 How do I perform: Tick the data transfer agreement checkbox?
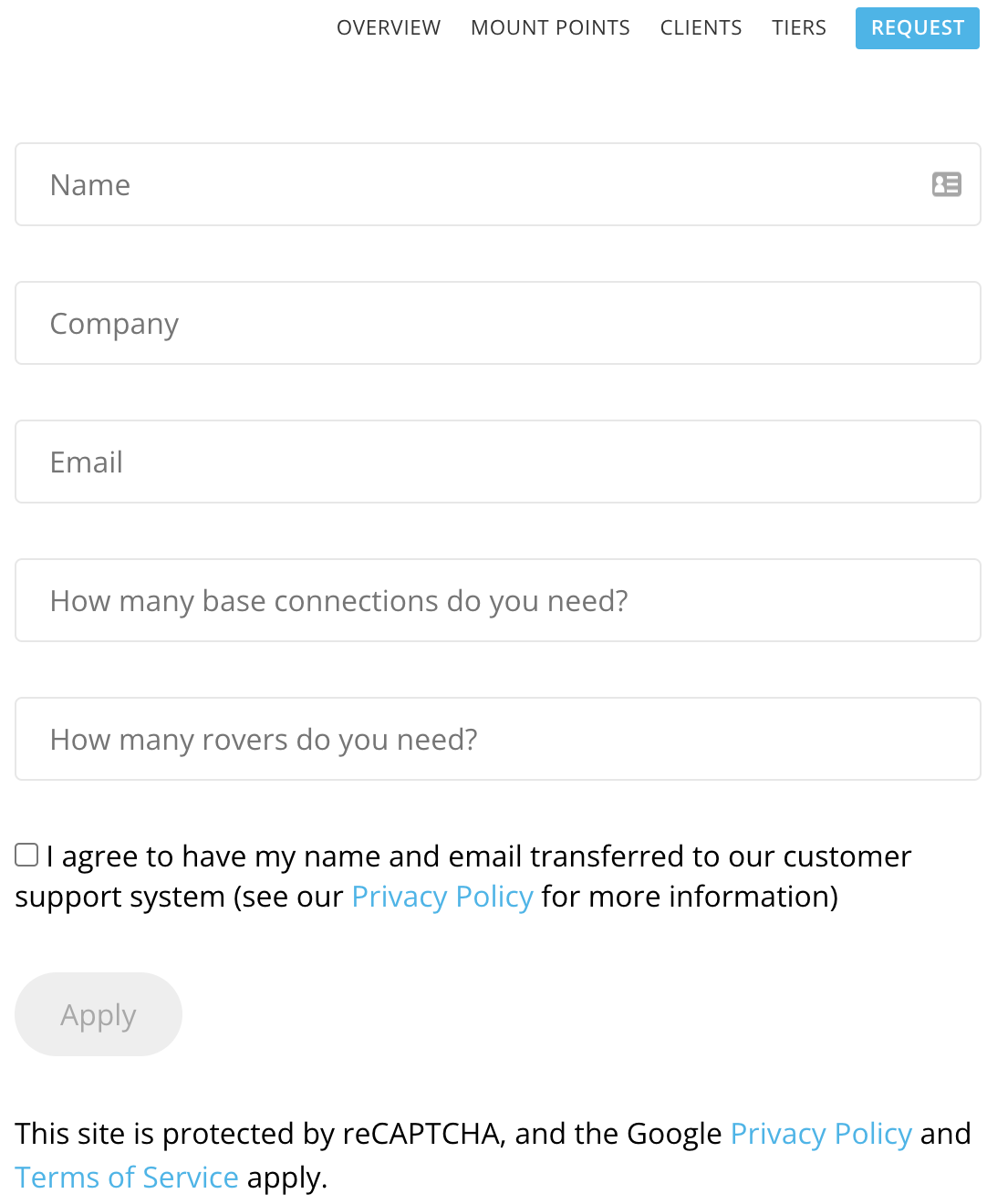click(x=26, y=855)
